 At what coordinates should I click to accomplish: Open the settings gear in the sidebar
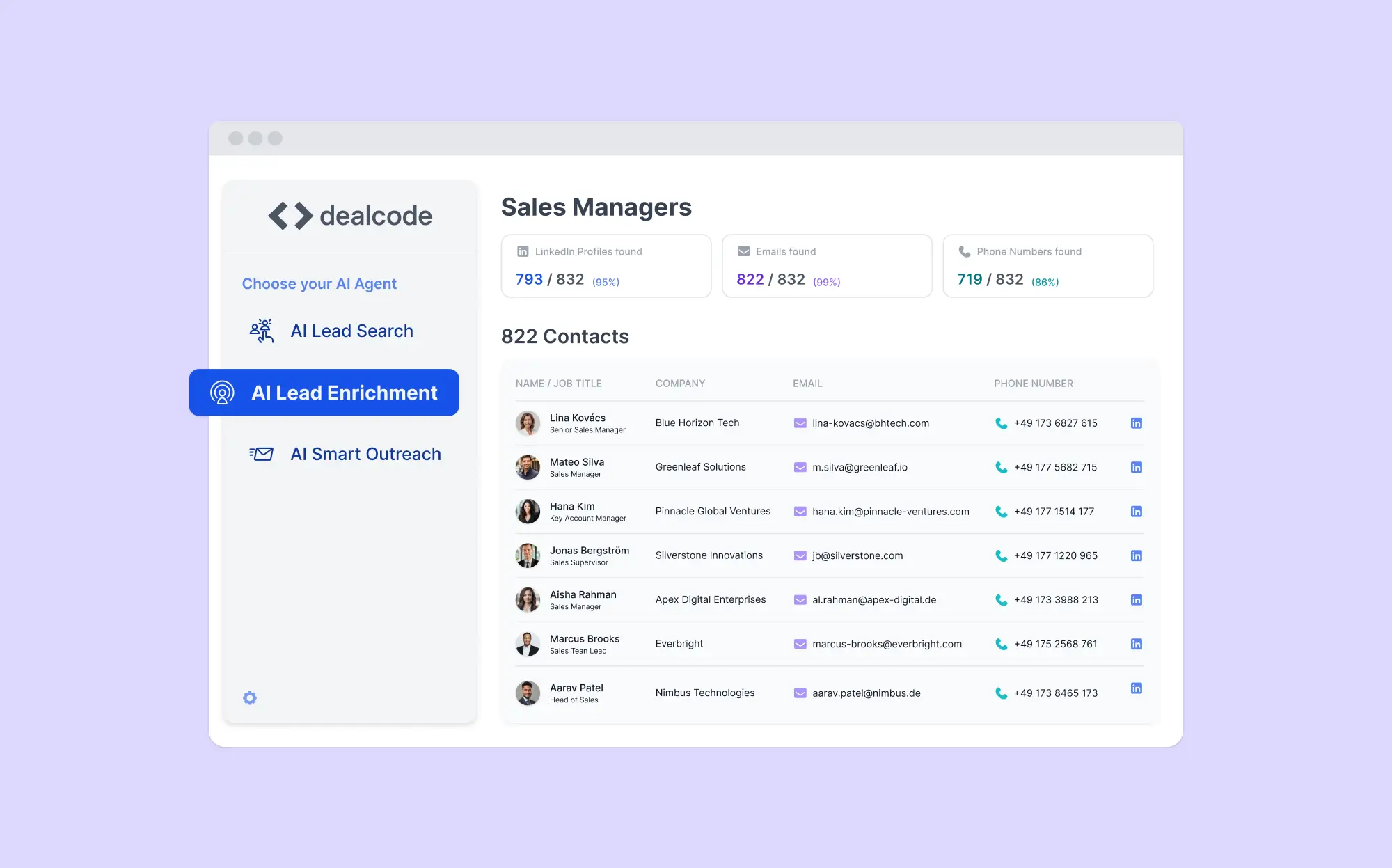point(249,697)
